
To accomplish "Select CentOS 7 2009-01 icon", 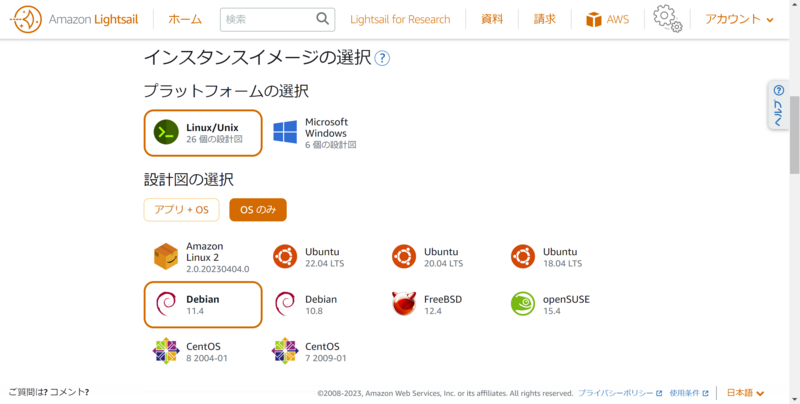I will (x=285, y=351).
